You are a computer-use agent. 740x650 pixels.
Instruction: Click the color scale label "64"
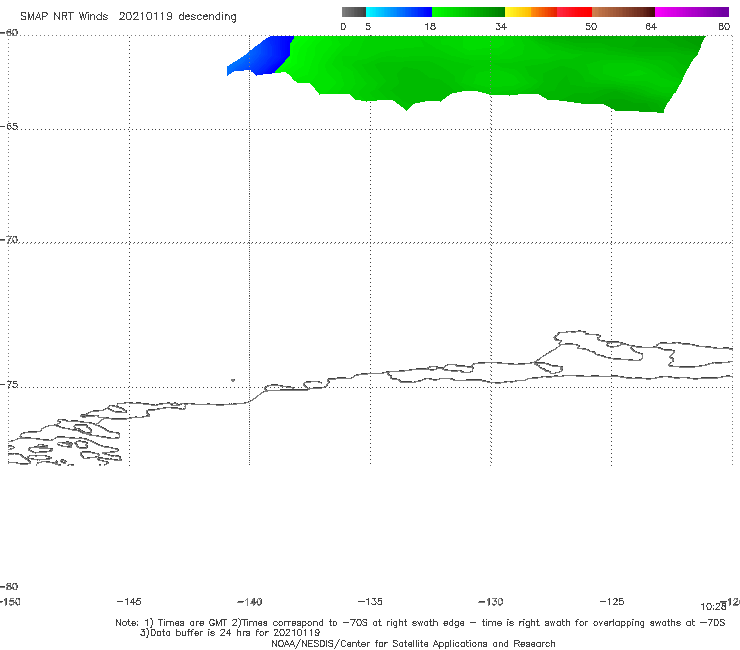click(x=651, y=27)
